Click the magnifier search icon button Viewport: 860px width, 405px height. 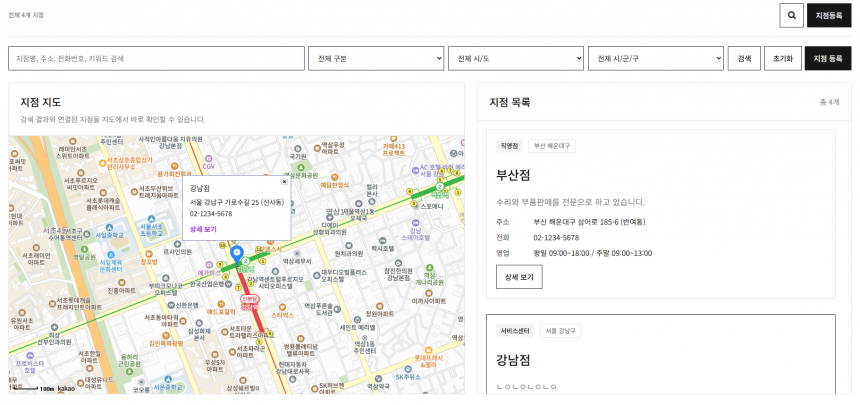tap(791, 15)
